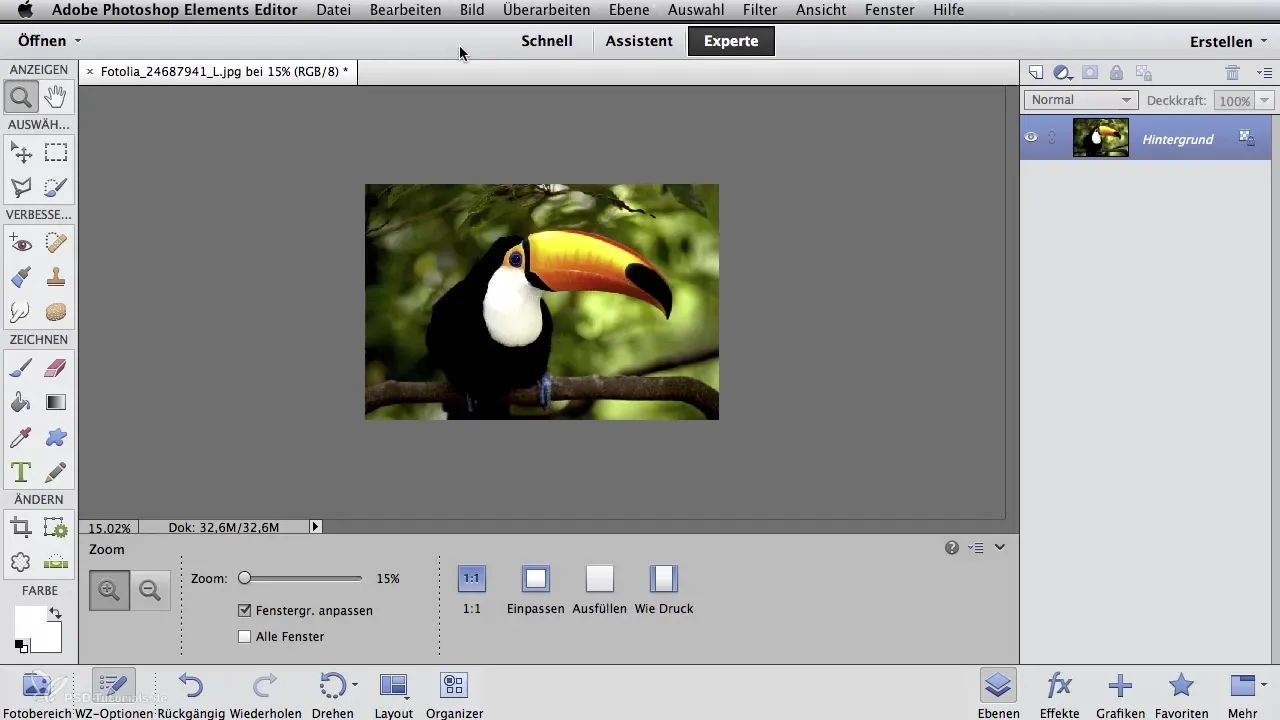
Task: Open the Mehr dropdown arrow
Action: (1264, 686)
